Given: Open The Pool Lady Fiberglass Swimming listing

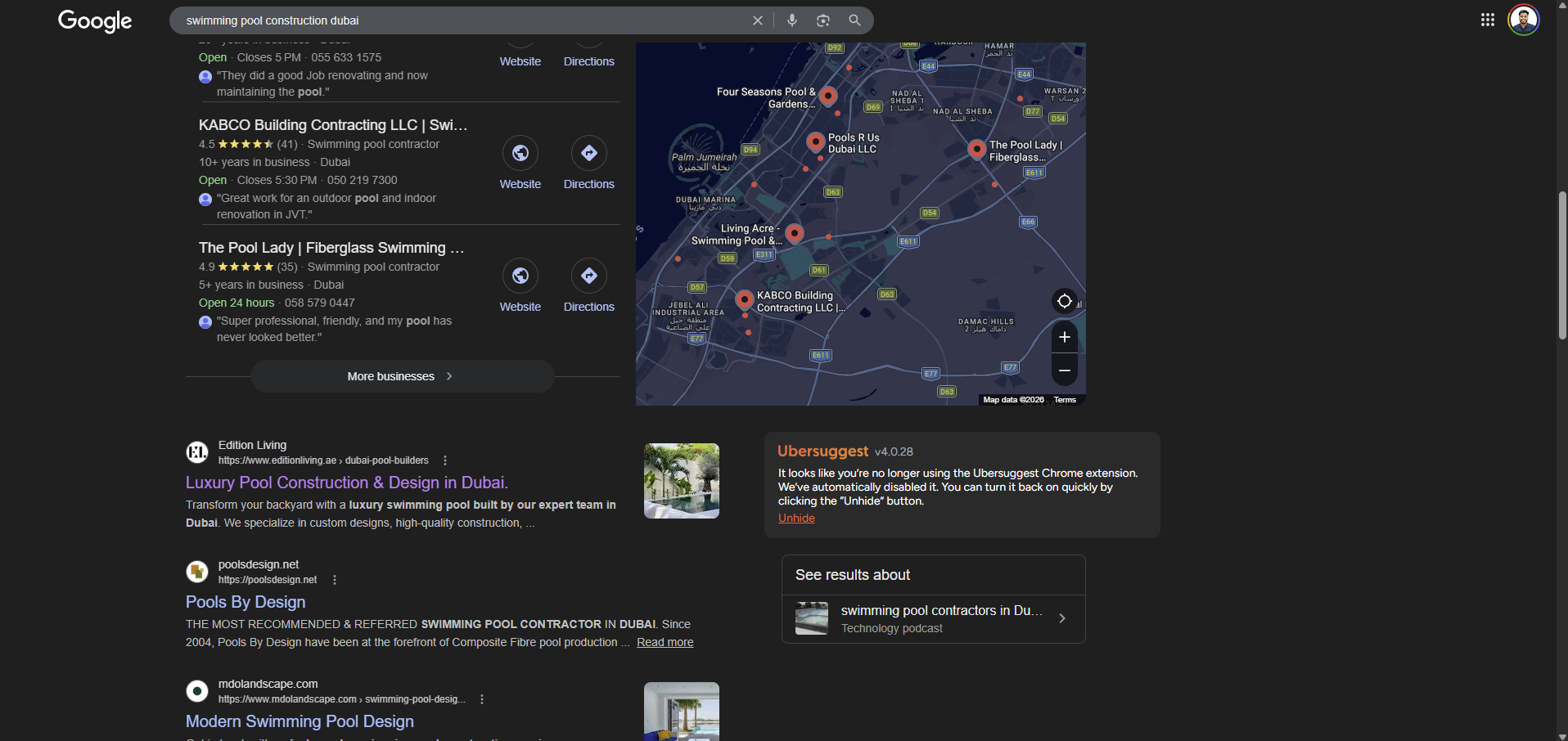Looking at the screenshot, I should [x=331, y=248].
